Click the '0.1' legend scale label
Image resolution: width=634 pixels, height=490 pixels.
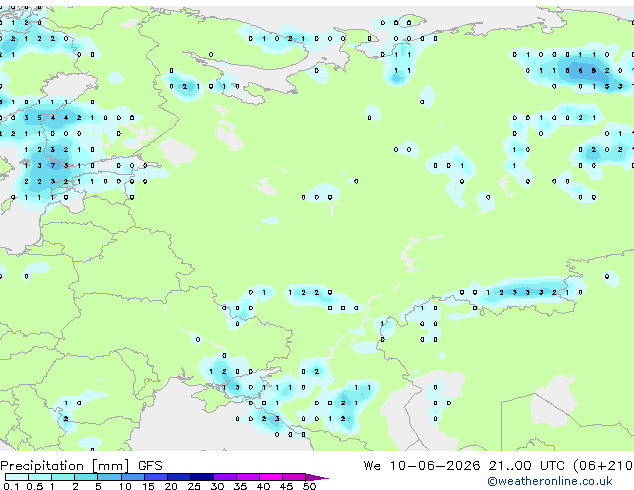click(11, 486)
